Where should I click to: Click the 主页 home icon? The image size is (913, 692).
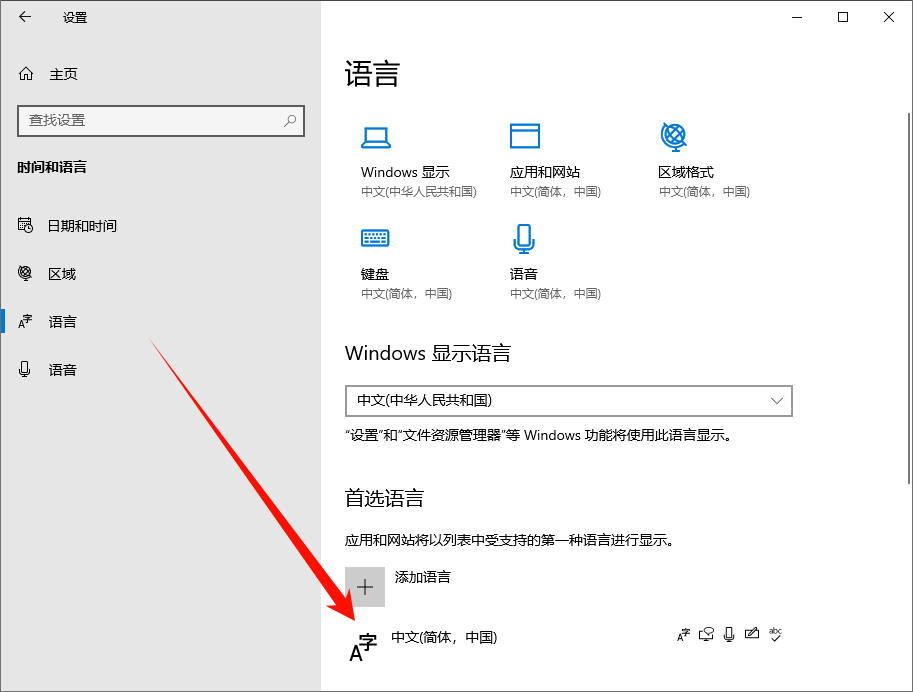[x=26, y=74]
